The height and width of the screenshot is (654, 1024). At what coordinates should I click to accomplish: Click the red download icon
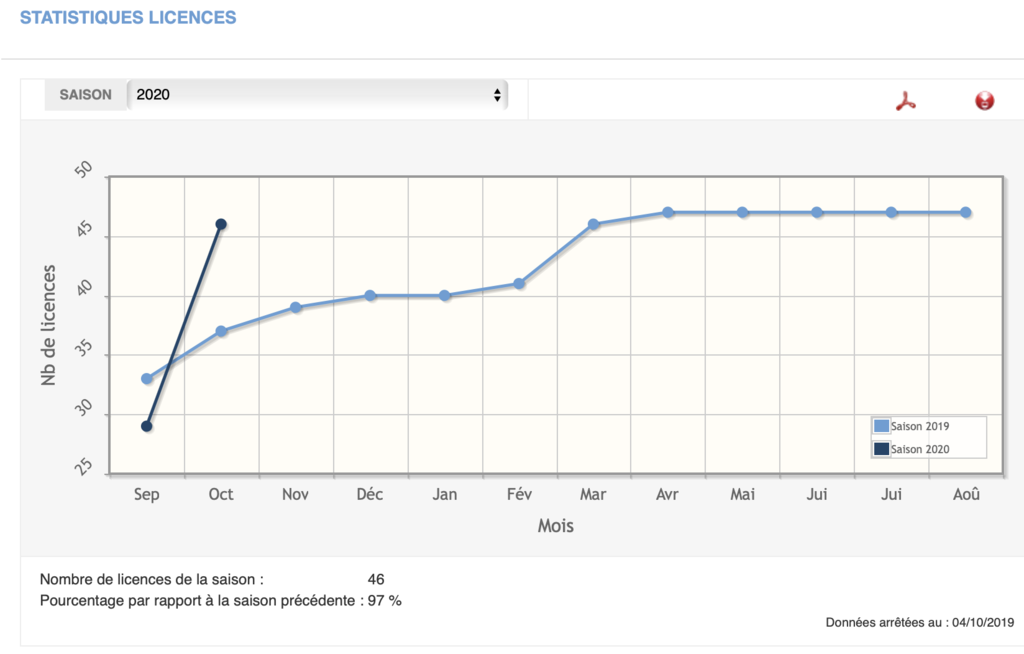pos(984,101)
